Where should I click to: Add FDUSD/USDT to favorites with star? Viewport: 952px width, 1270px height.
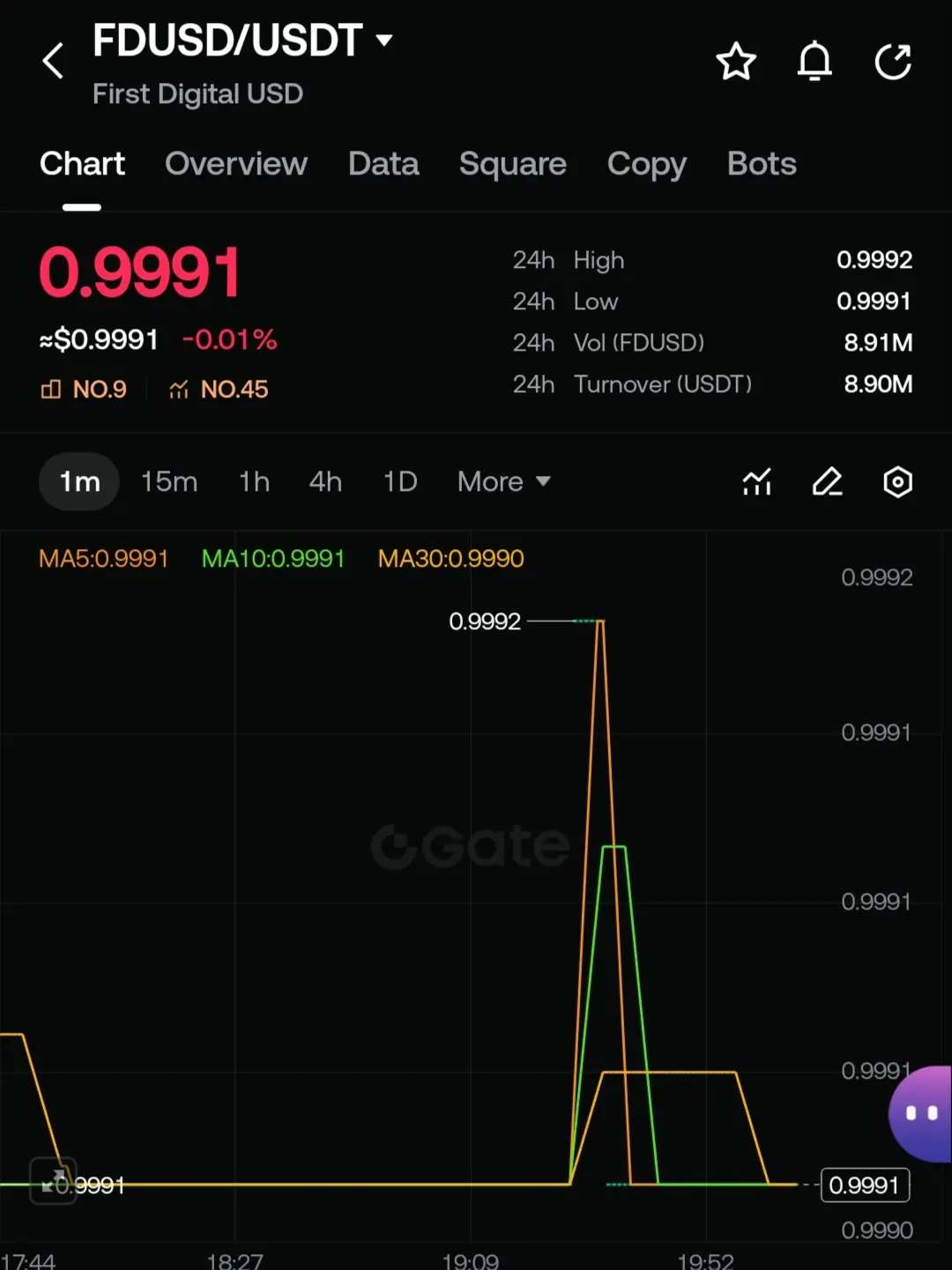(x=736, y=62)
